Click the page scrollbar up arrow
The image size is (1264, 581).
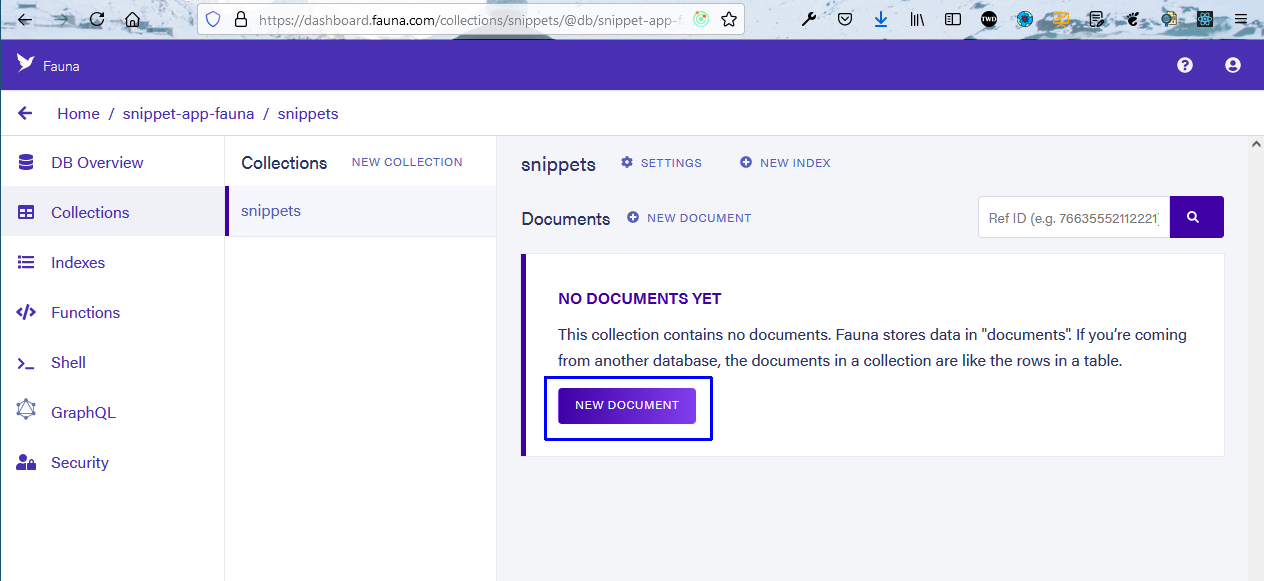click(x=1256, y=146)
